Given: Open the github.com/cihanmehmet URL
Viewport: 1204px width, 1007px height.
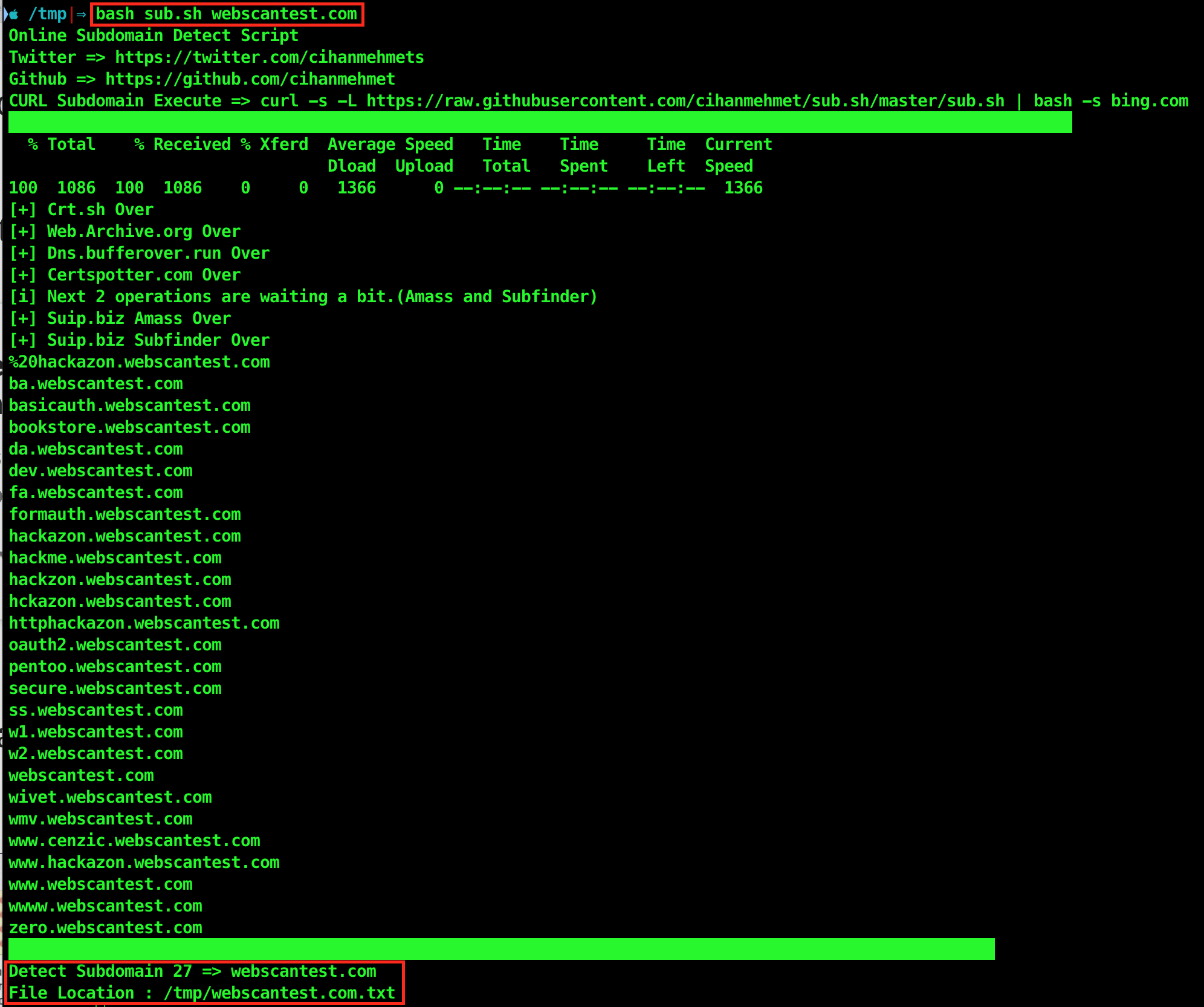Looking at the screenshot, I should pyautogui.click(x=250, y=79).
